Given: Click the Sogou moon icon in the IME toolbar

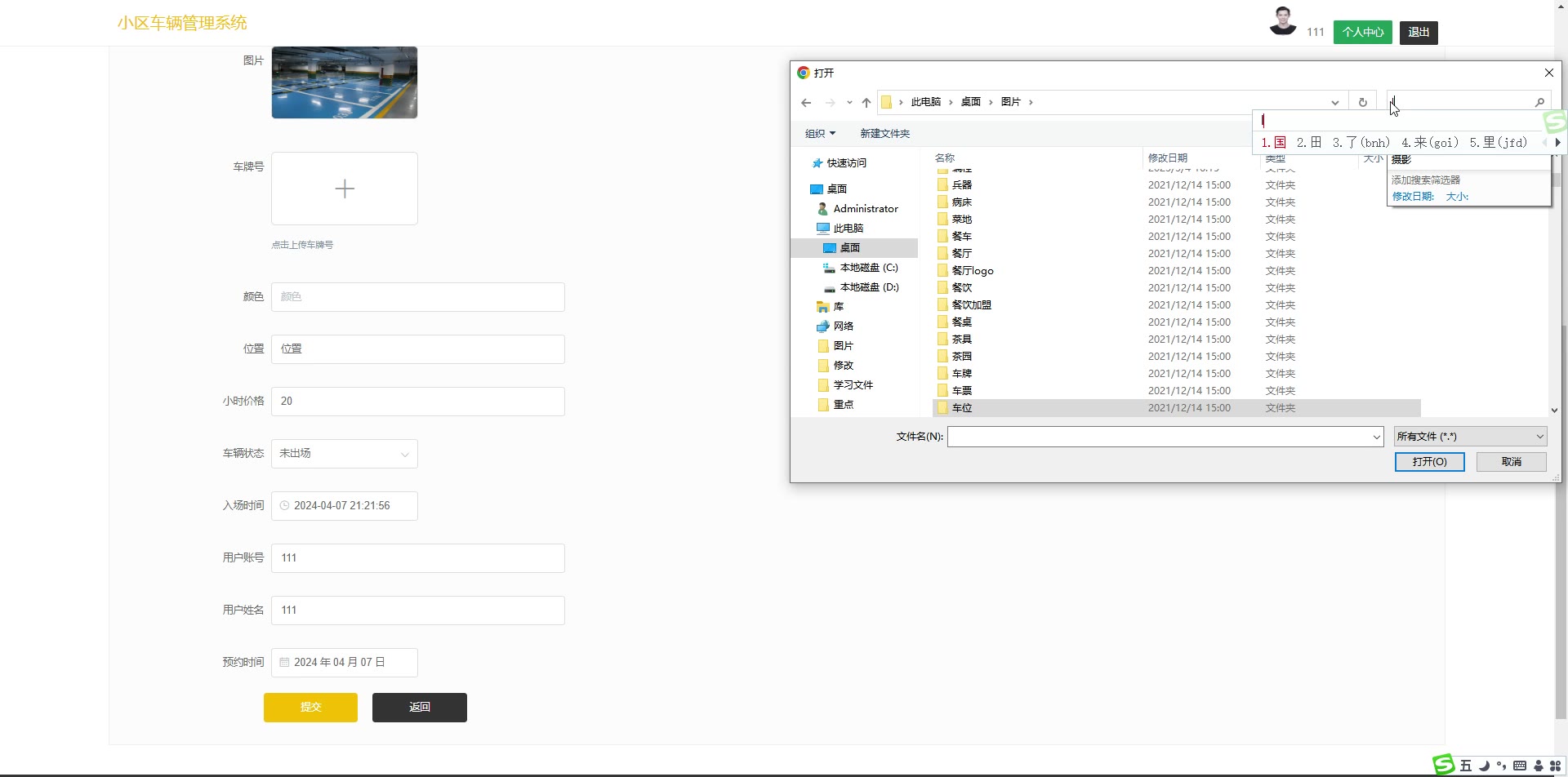Looking at the screenshot, I should 1484,766.
